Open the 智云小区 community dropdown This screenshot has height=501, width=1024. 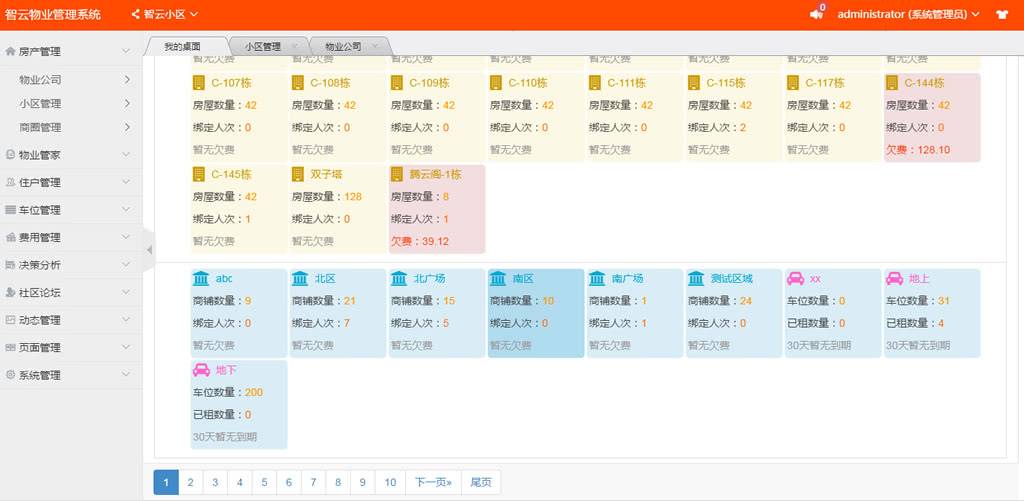pyautogui.click(x=165, y=15)
